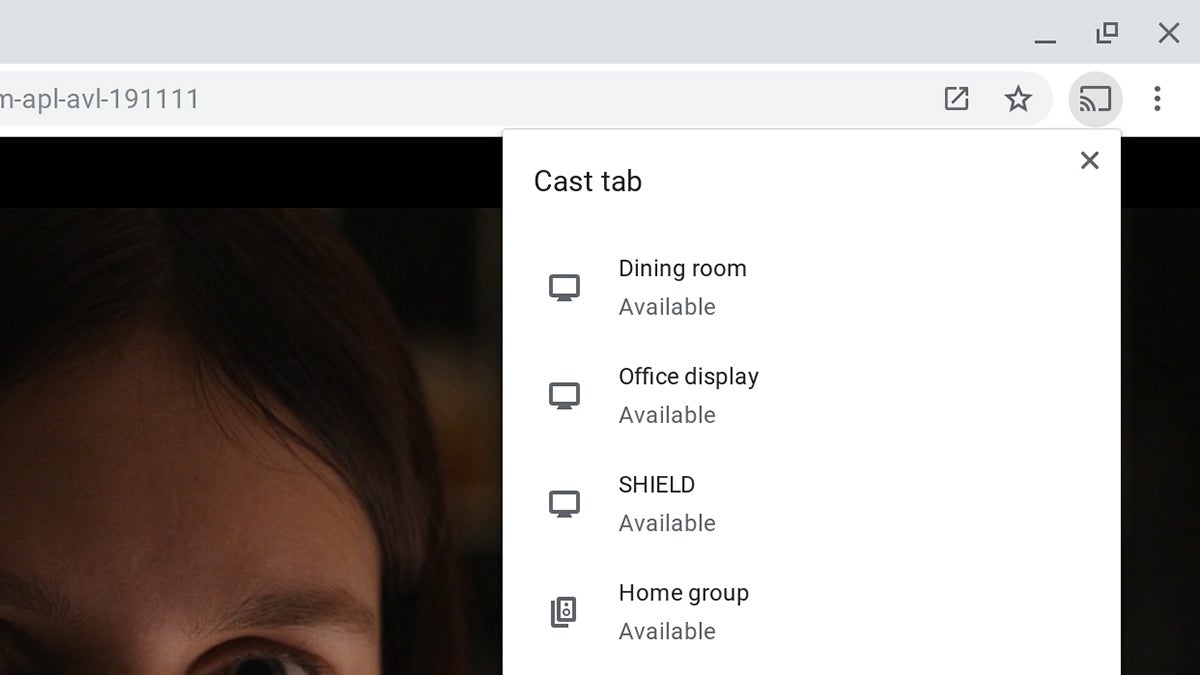The height and width of the screenshot is (675, 1200).
Task: Open the Chrome three-dot menu icon
Action: click(x=1157, y=99)
